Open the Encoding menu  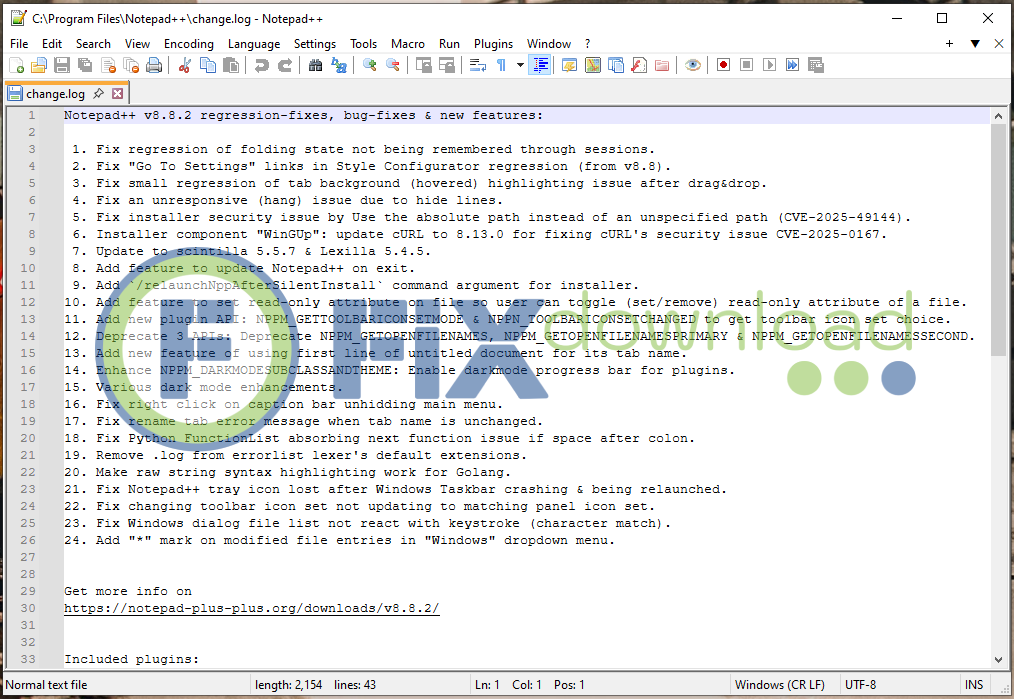(189, 44)
